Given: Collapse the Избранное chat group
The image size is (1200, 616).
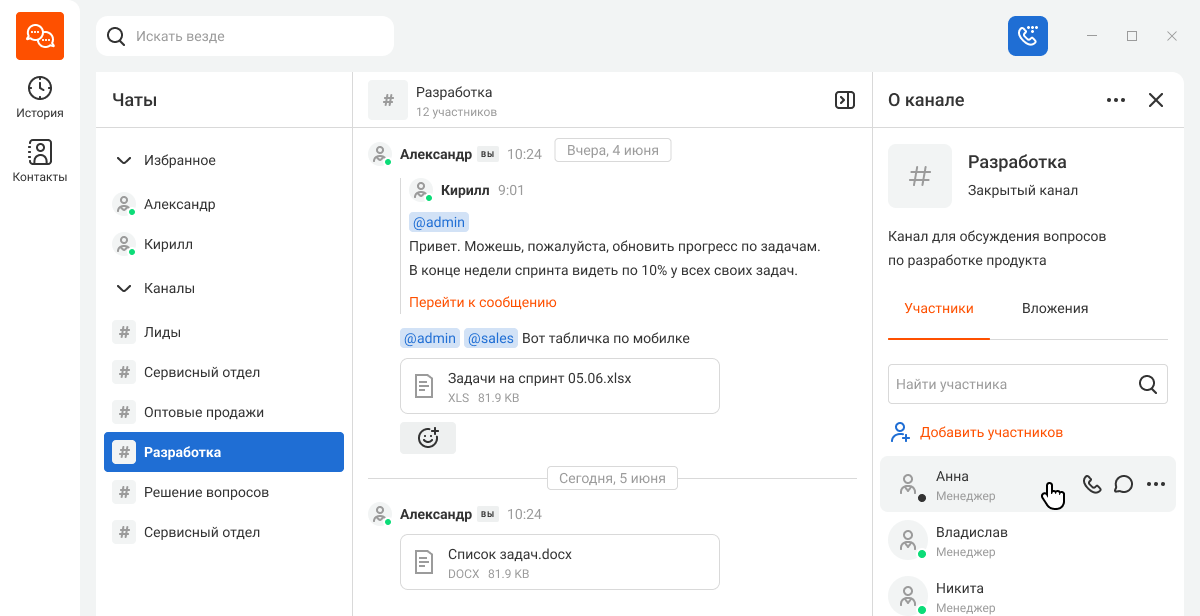Looking at the screenshot, I should click(124, 160).
